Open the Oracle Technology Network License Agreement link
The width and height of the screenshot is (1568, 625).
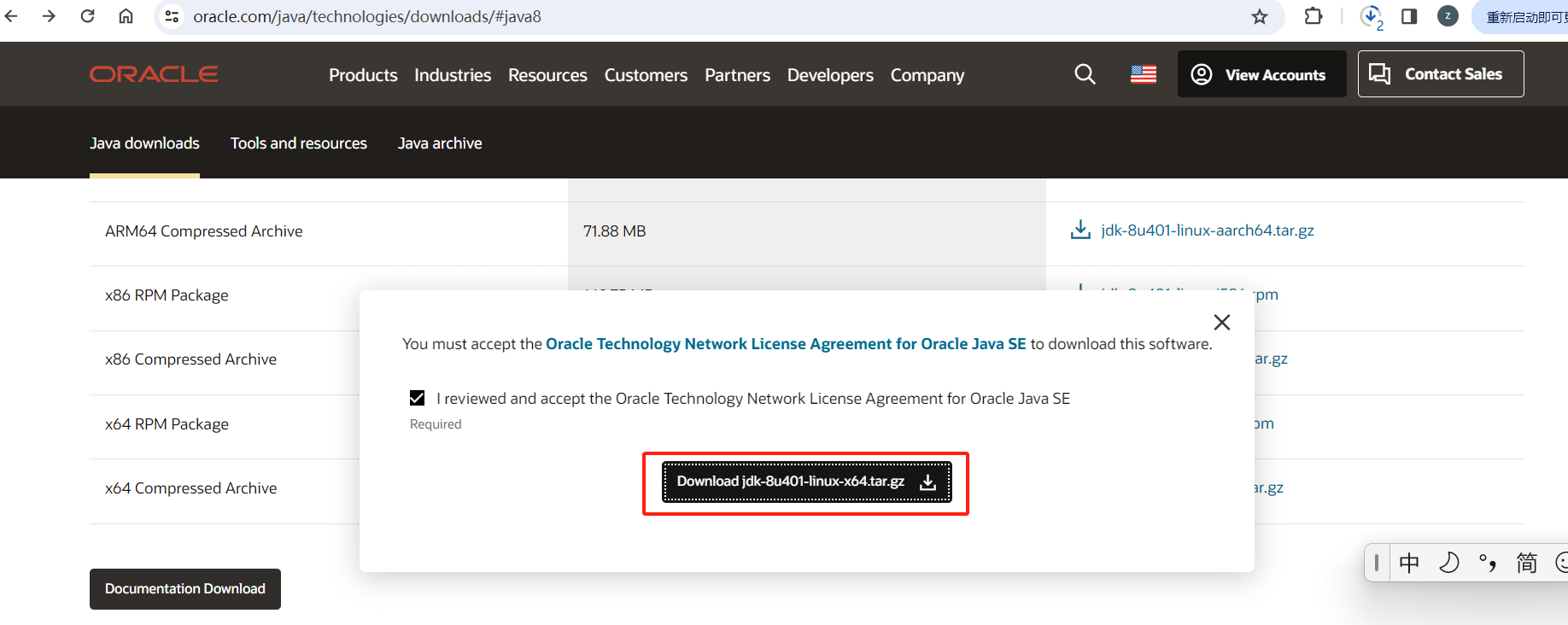785,344
